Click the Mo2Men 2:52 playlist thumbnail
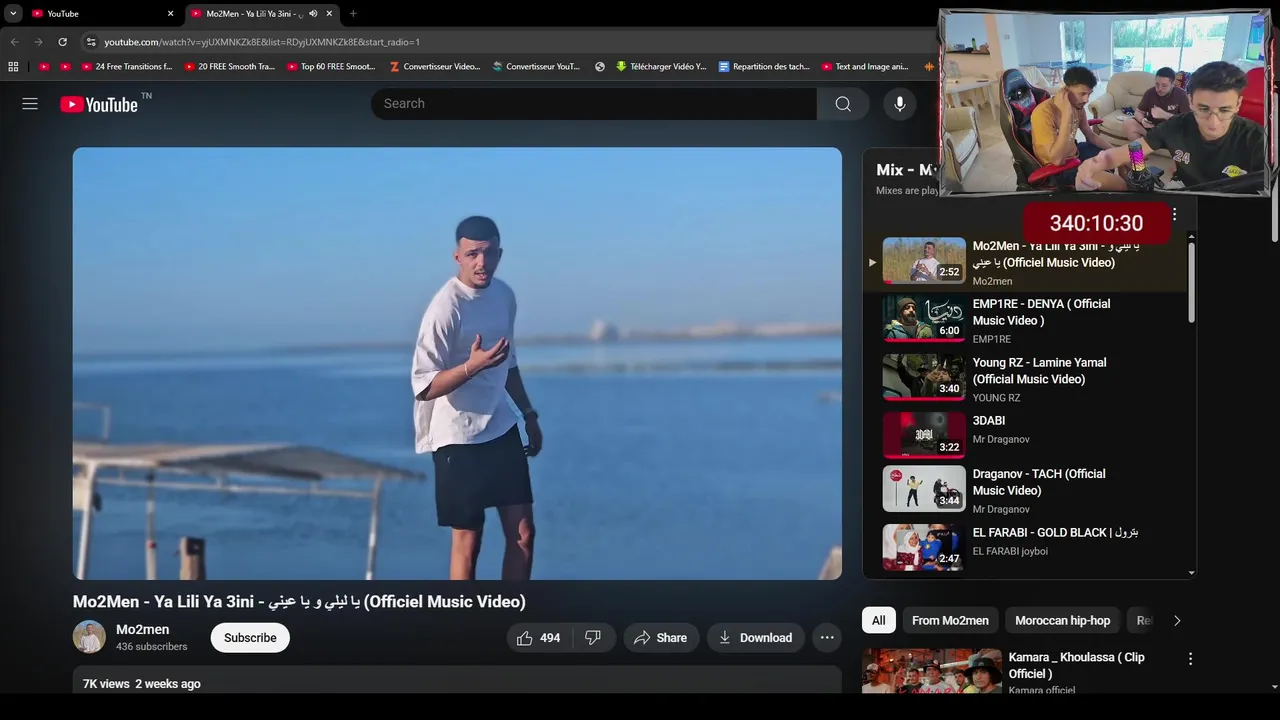Screen dimensions: 1280x720 (x=924, y=260)
